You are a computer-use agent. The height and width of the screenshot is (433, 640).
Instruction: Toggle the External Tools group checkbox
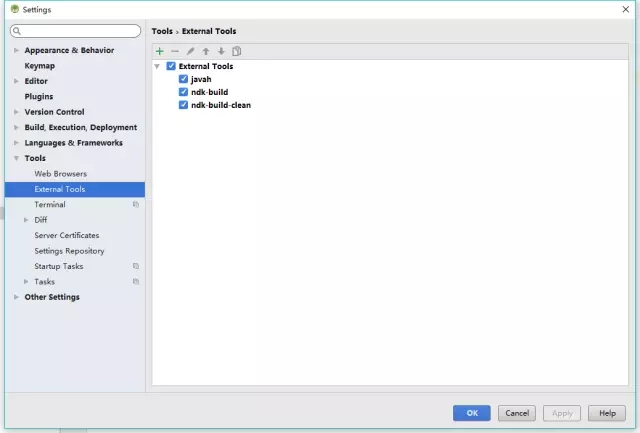(171, 66)
